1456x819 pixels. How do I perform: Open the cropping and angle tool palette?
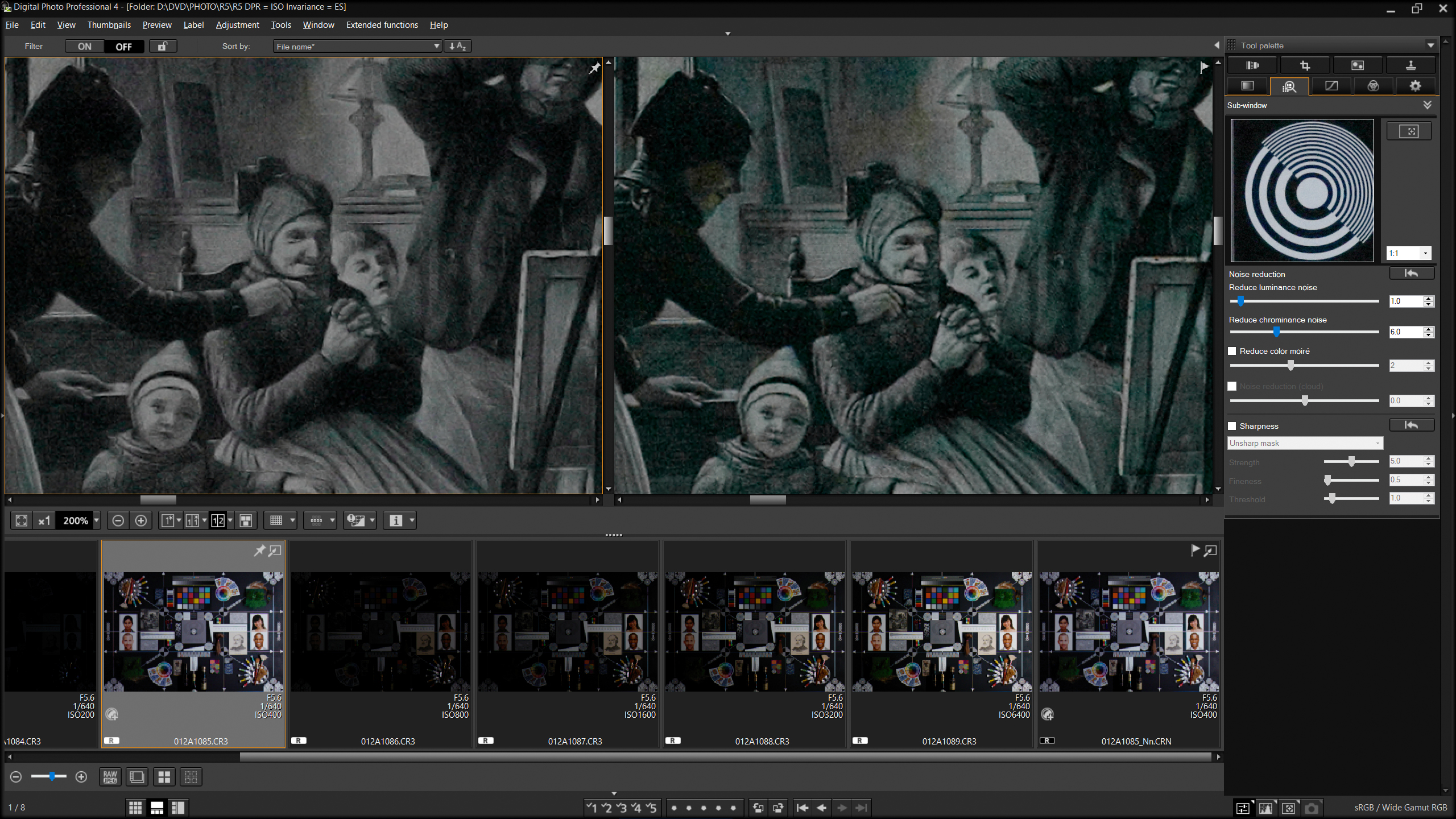(x=1305, y=65)
